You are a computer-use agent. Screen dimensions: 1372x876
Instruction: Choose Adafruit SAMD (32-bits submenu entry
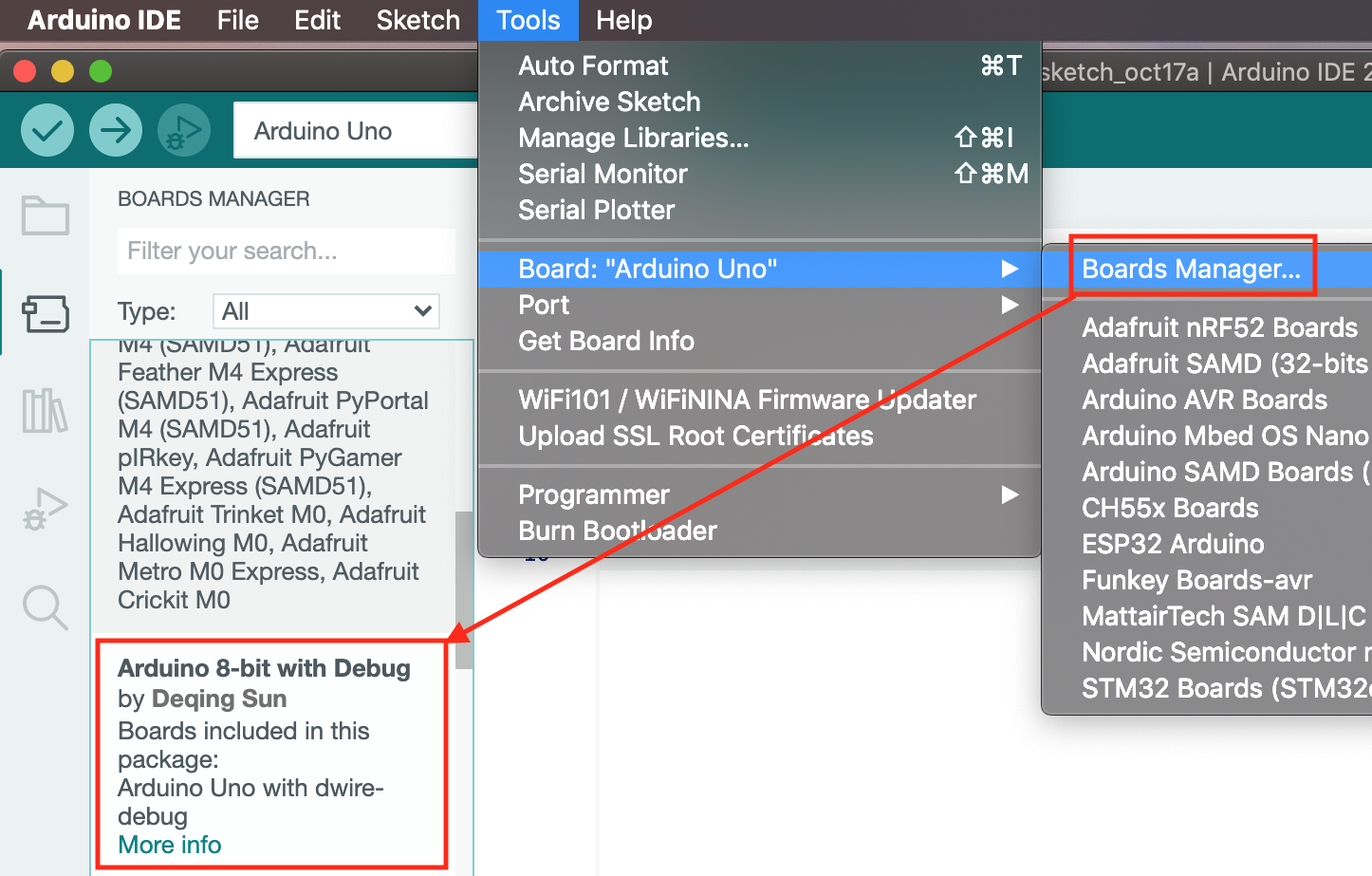click(1207, 363)
